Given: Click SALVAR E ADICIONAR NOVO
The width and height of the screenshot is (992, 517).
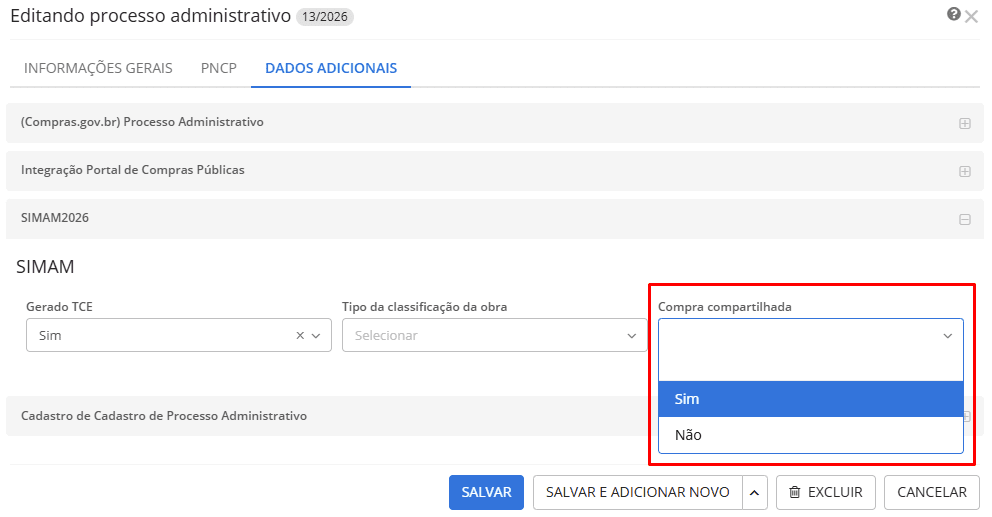Looking at the screenshot, I should point(637,492).
